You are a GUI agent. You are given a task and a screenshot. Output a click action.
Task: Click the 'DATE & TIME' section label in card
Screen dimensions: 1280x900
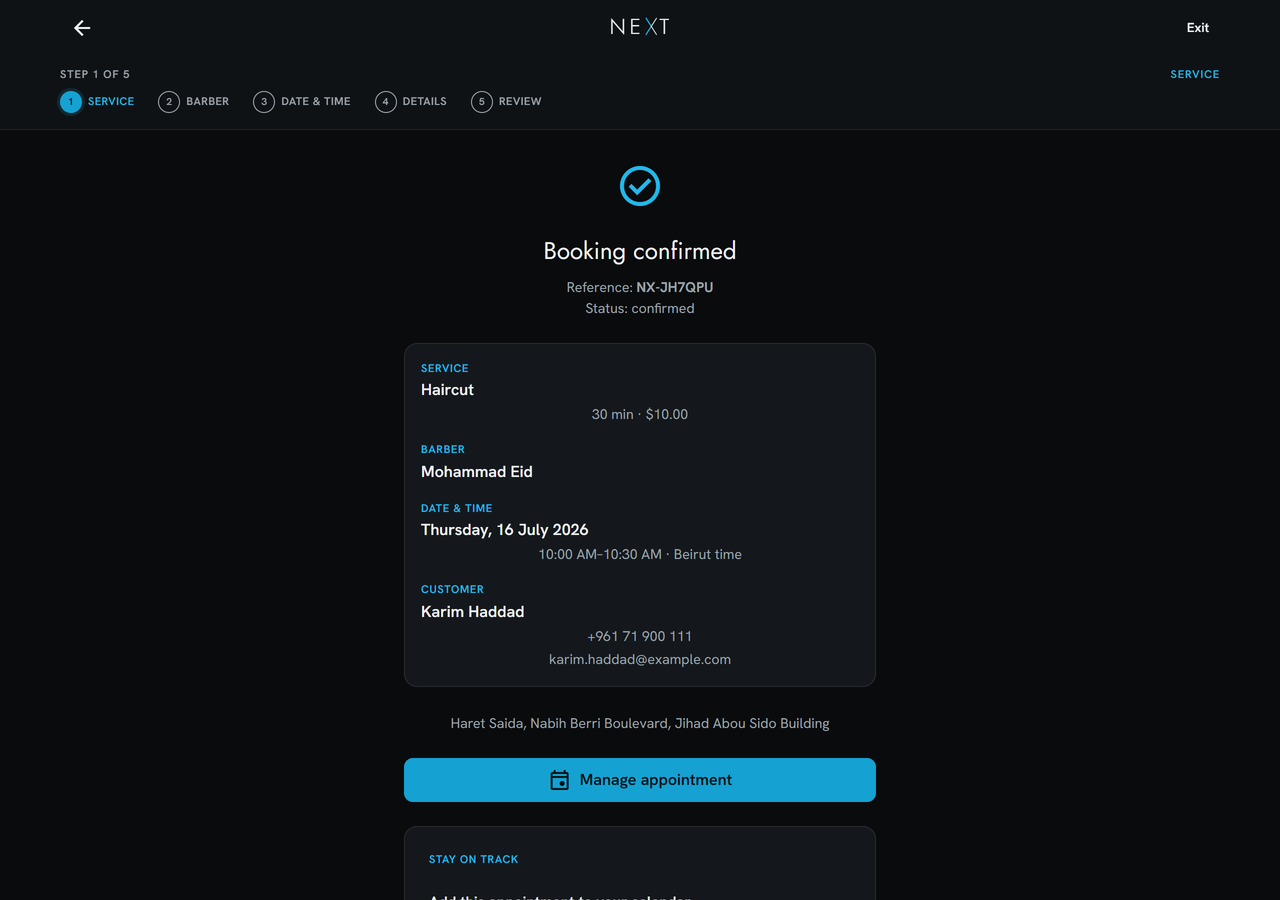(x=457, y=508)
